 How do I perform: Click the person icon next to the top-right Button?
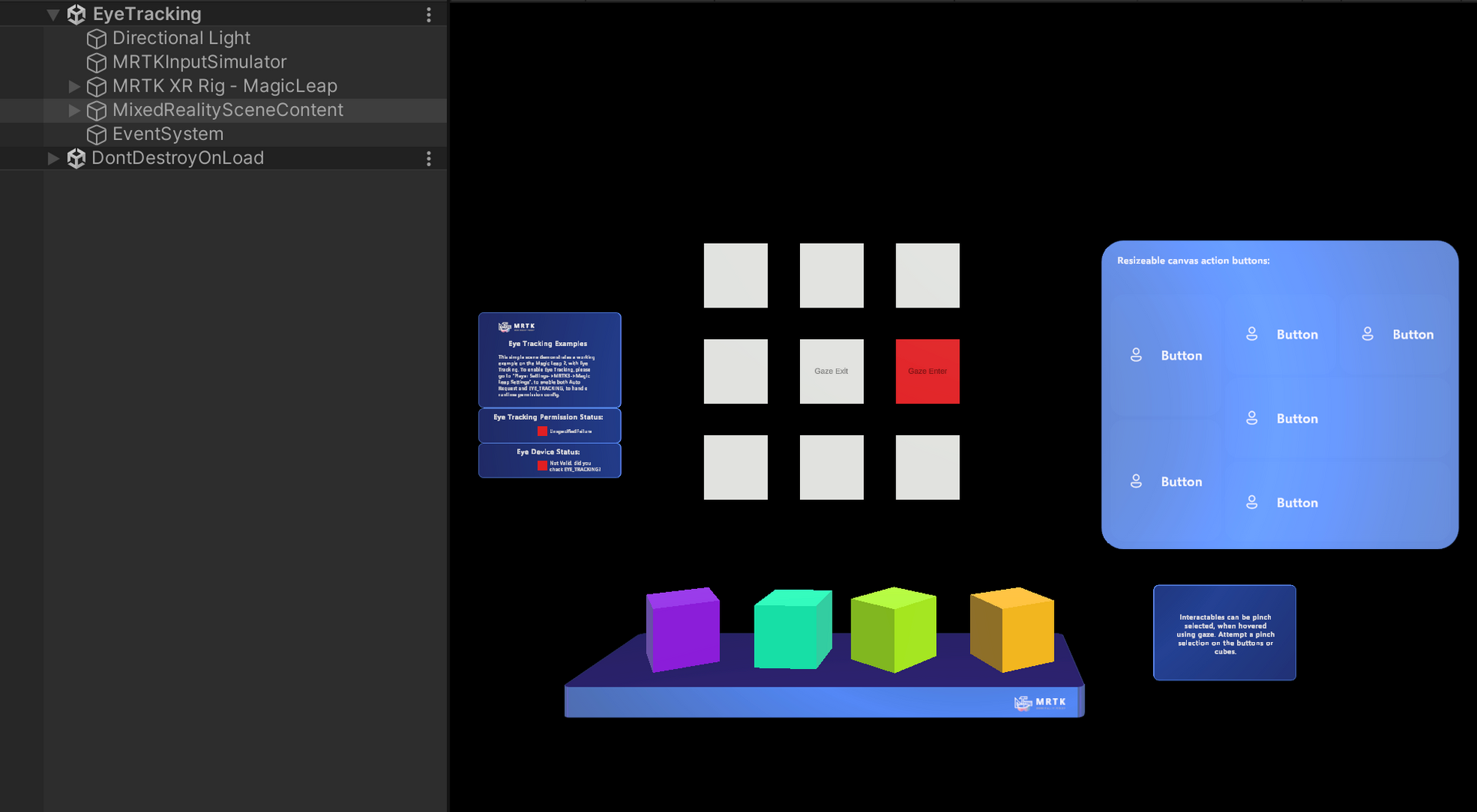[1368, 334]
